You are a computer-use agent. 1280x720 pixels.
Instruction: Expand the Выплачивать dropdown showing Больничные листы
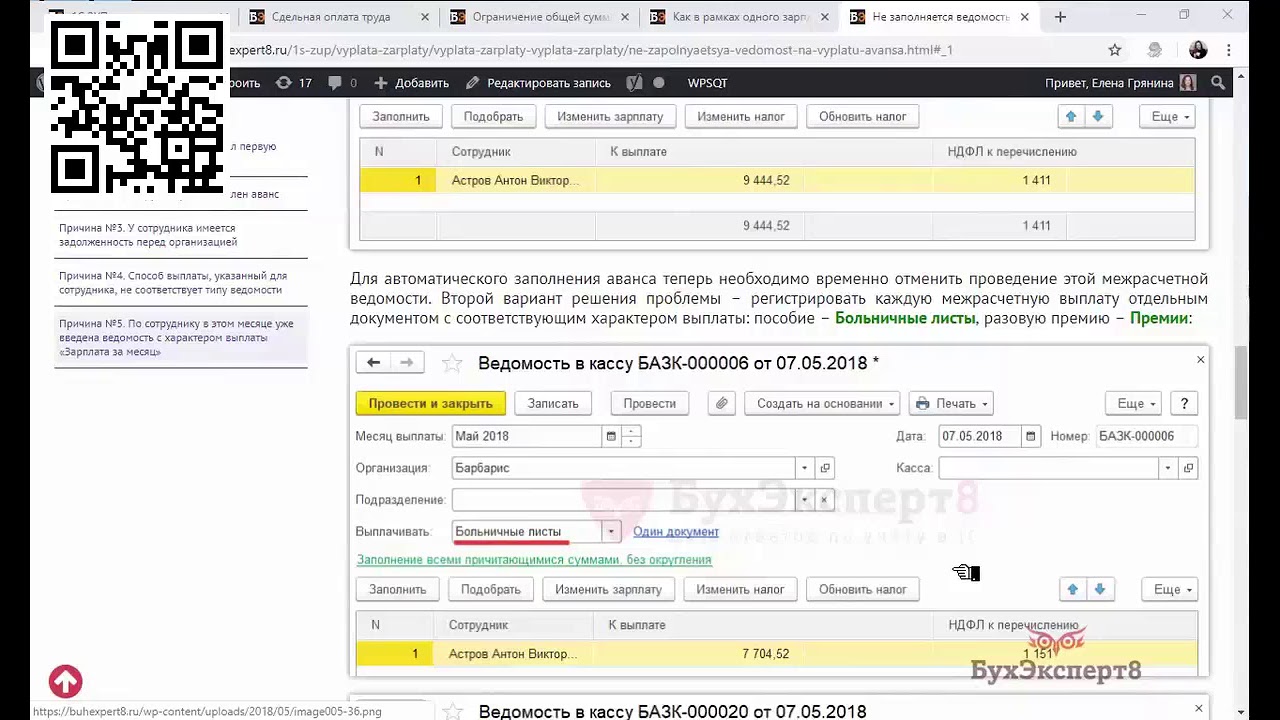pyautogui.click(x=611, y=532)
